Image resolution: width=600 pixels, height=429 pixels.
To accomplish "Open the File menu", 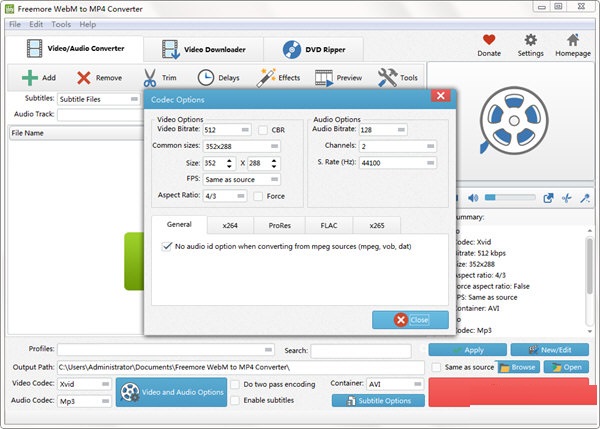I will (15, 24).
